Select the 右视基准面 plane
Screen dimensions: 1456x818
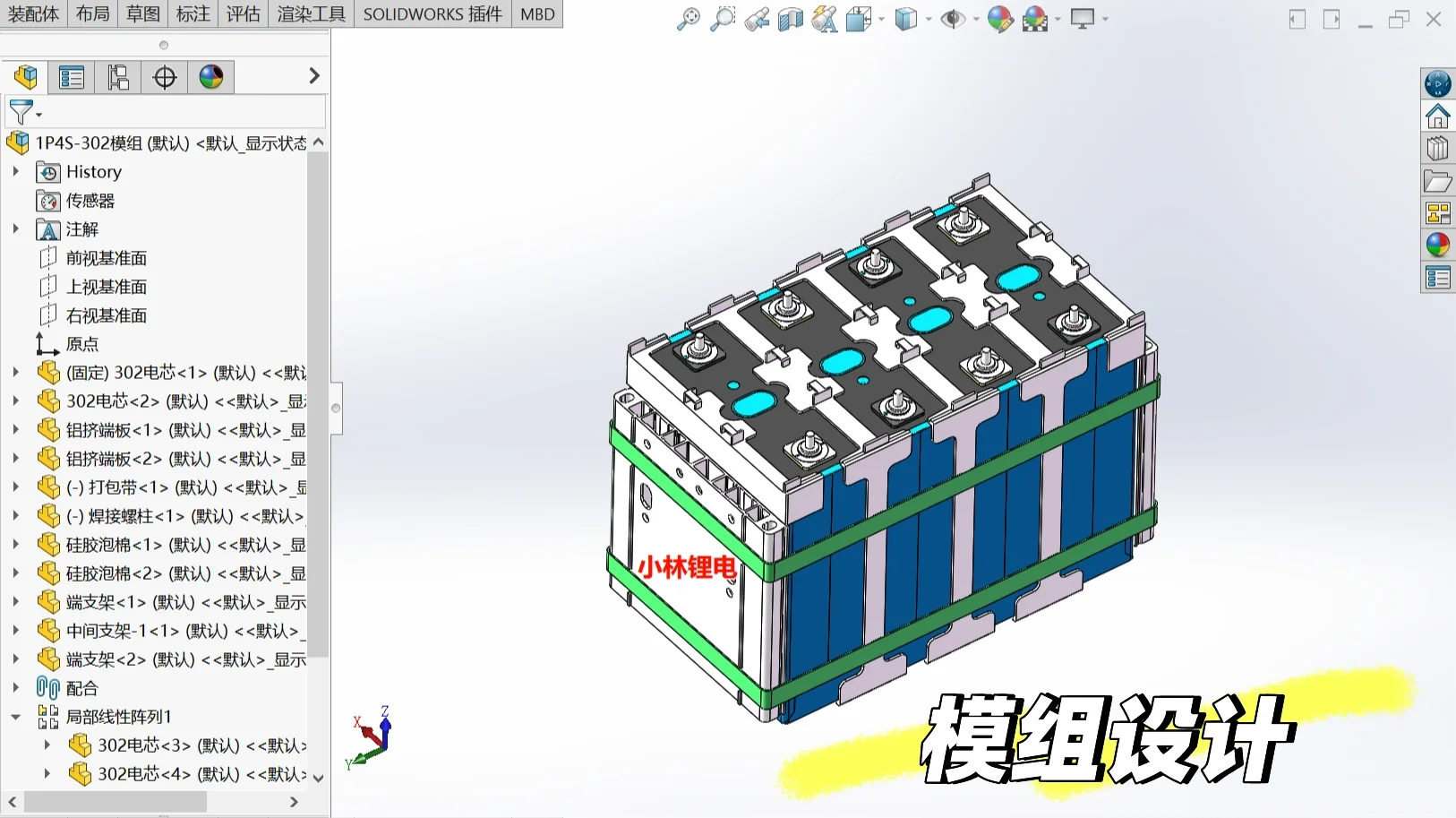point(92,314)
